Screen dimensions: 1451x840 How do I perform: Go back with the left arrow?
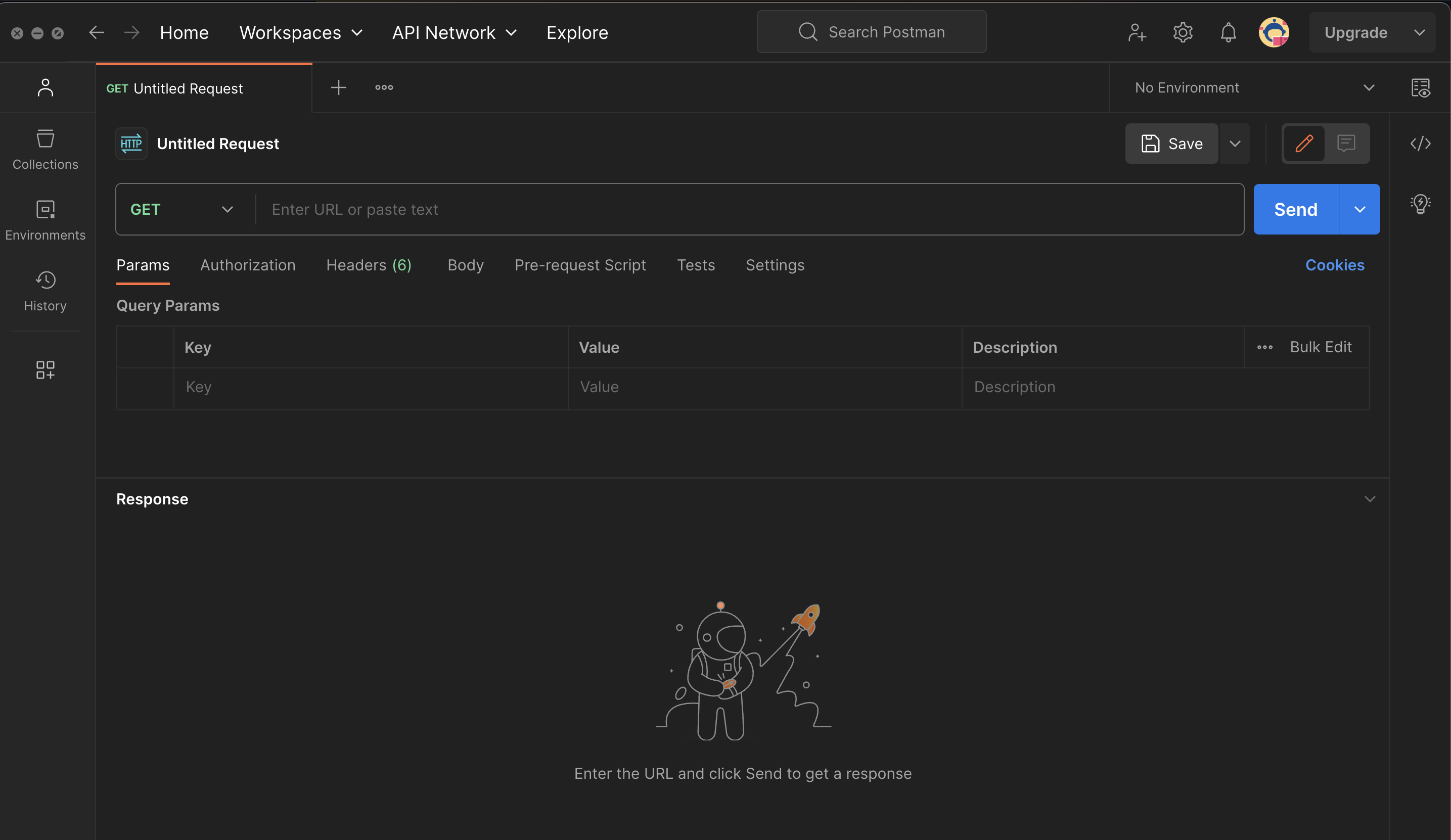(x=97, y=32)
